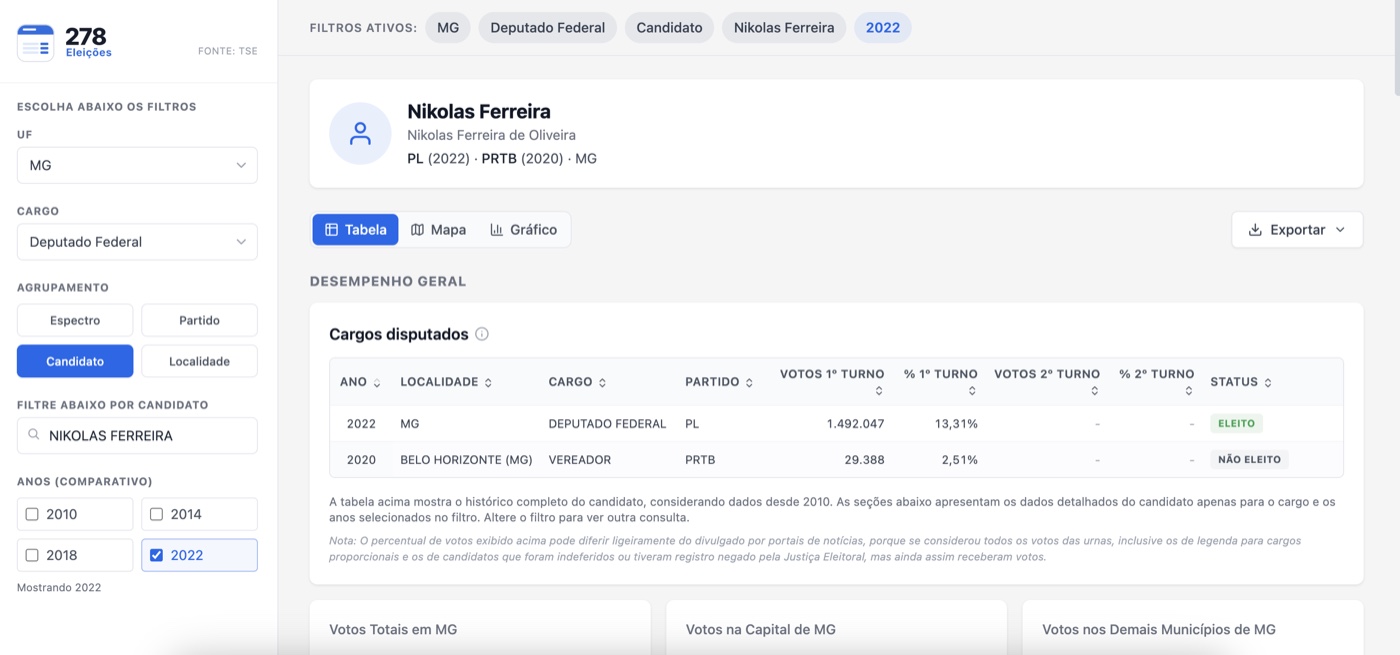Open the Cargo dropdown showing Deputado Federal
The width and height of the screenshot is (1400, 655).
pyautogui.click(x=137, y=241)
